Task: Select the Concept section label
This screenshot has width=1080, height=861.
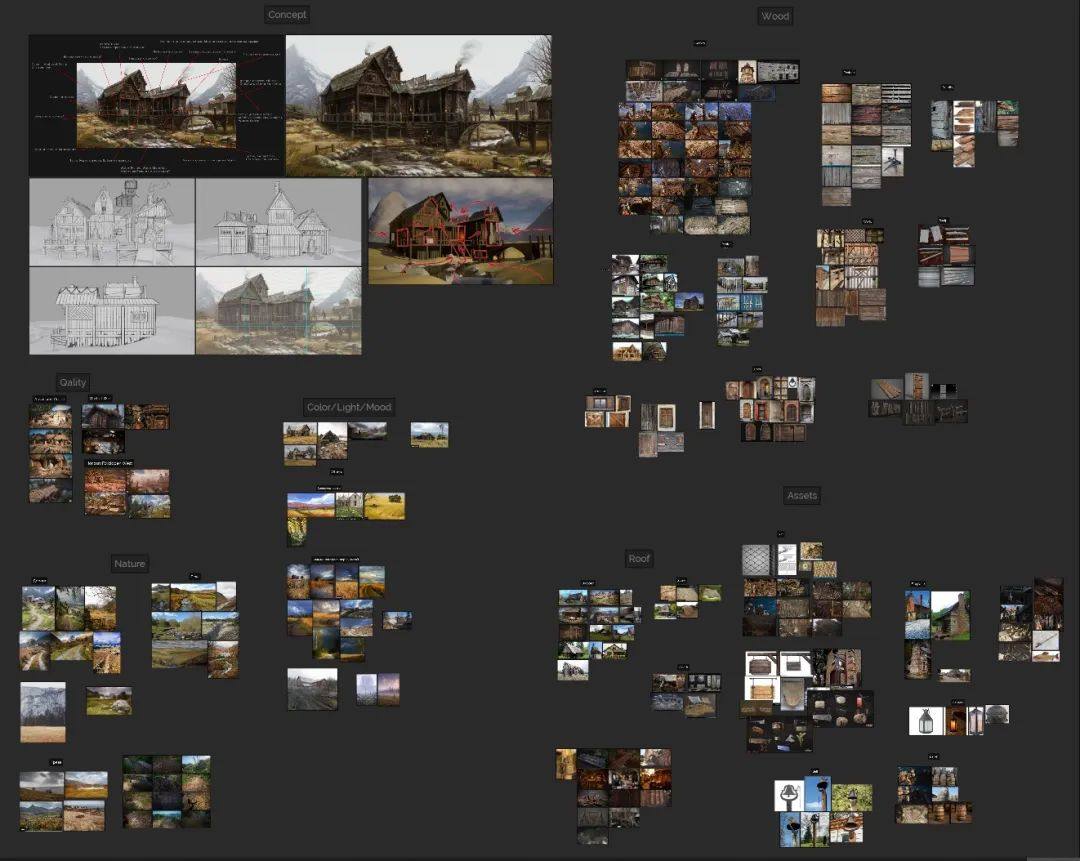Action: (x=287, y=15)
